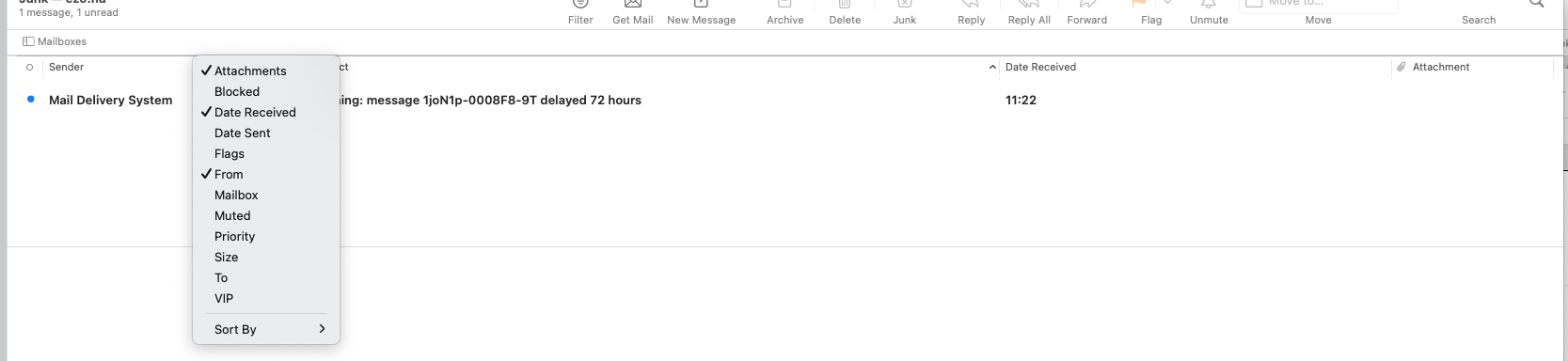Uncheck Date Received column option
This screenshot has width=1568, height=361.
pyautogui.click(x=266, y=112)
